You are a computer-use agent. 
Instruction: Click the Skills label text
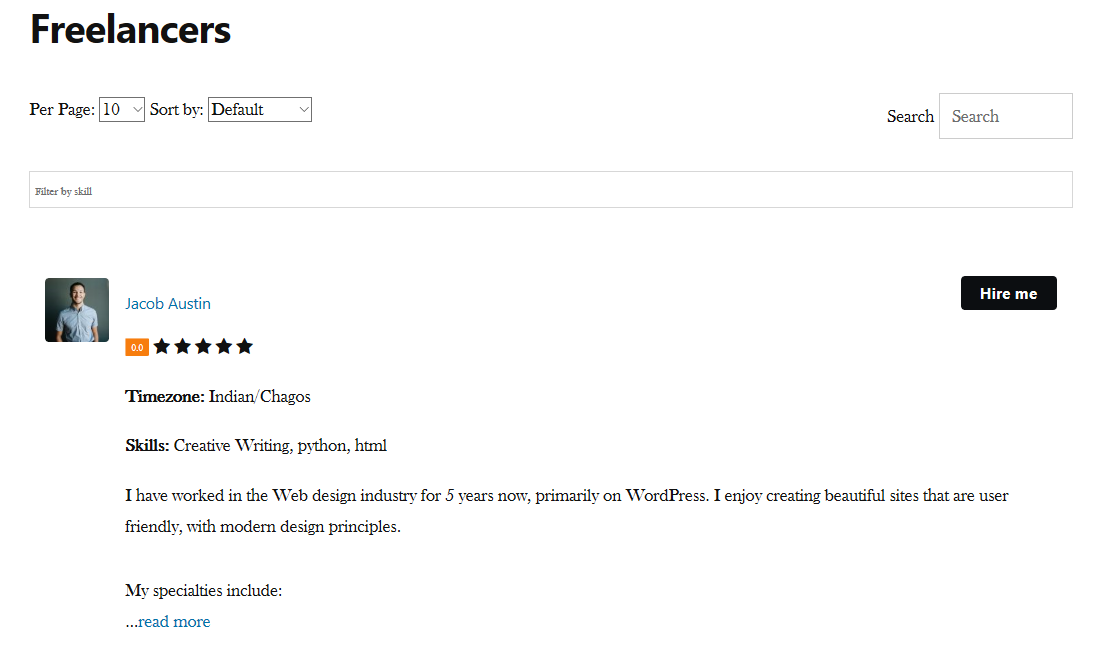tap(148, 446)
